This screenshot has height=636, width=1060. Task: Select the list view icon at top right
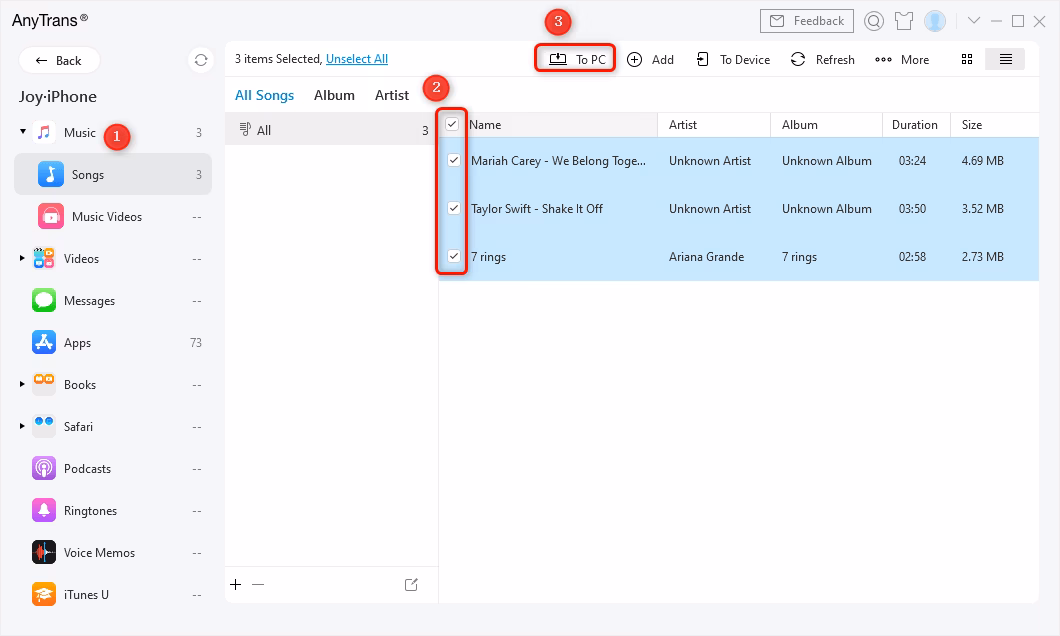(x=1005, y=59)
